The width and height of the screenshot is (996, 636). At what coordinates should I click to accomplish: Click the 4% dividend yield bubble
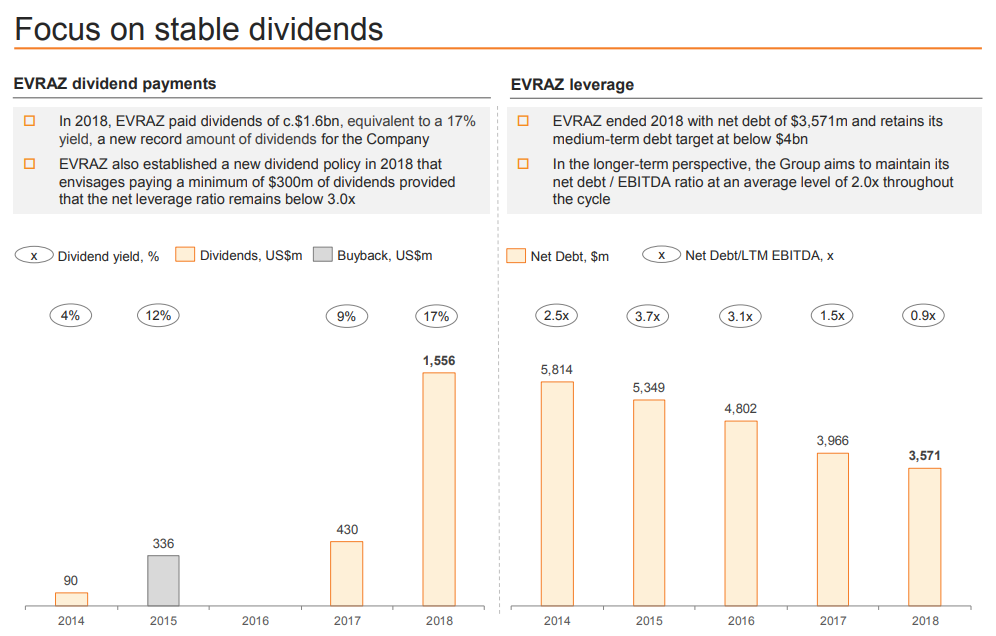pos(71,316)
